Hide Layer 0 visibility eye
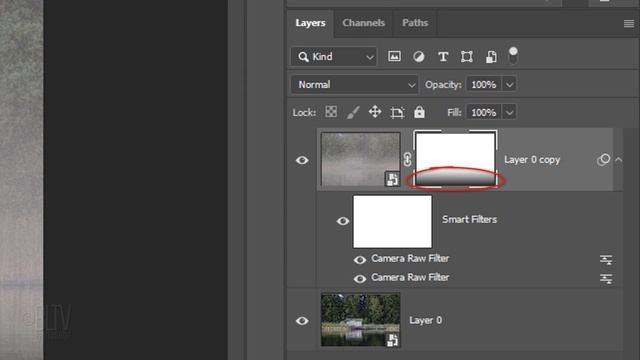The height and width of the screenshot is (360, 640). (x=302, y=320)
